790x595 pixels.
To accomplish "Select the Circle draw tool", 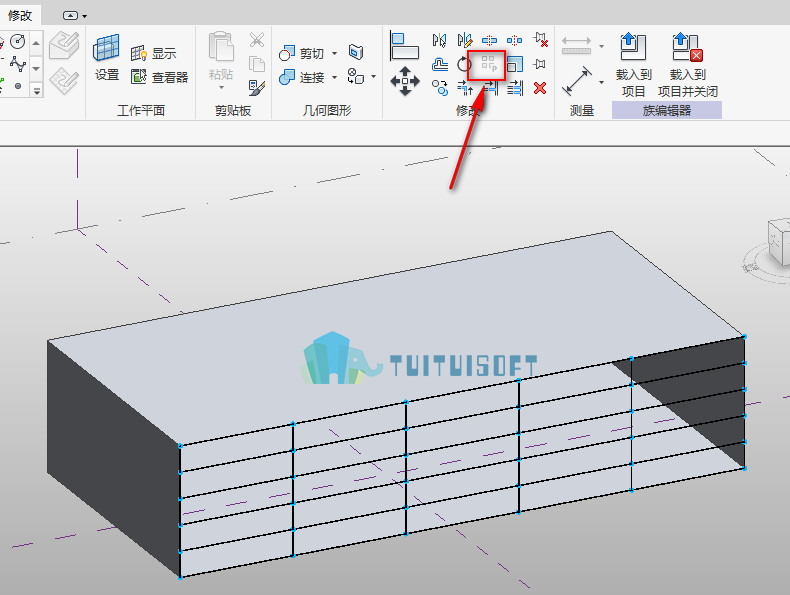I will pos(18,41).
